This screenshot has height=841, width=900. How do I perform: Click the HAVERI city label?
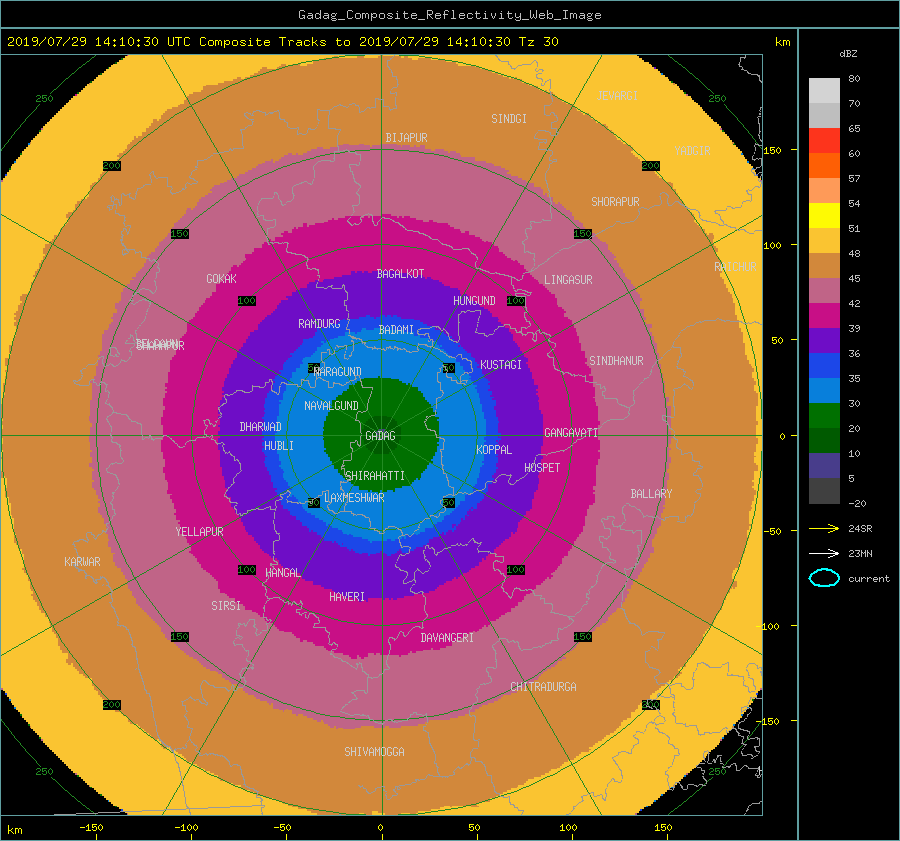(x=347, y=597)
